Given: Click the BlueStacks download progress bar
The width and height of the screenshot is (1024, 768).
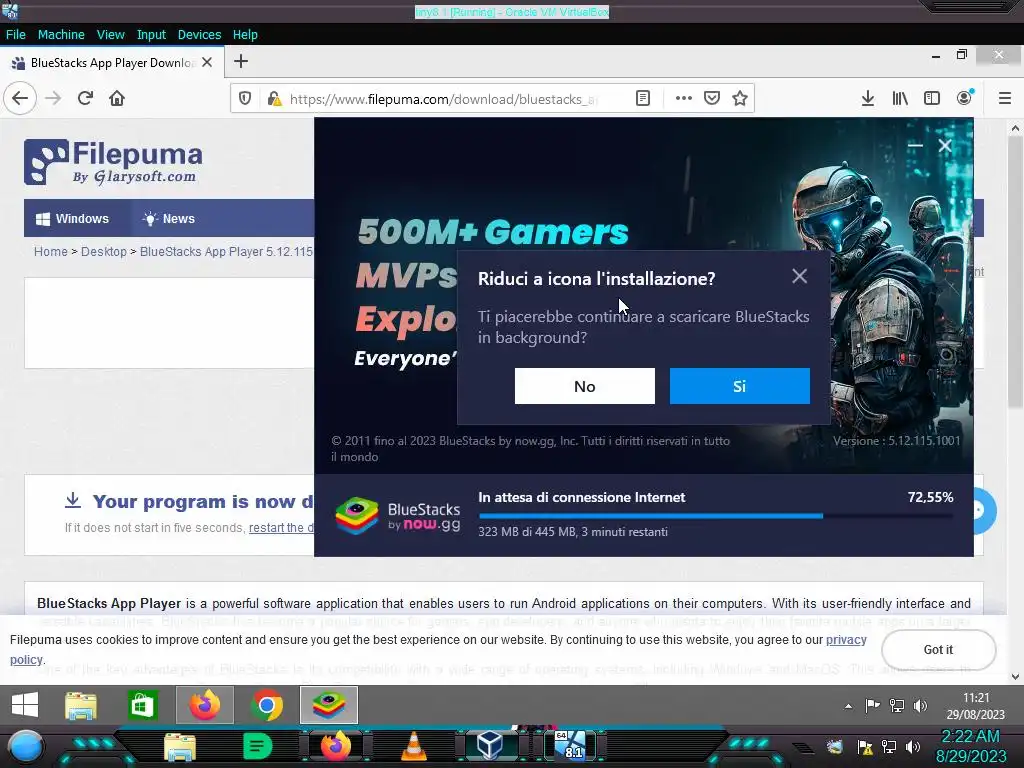Looking at the screenshot, I should click(716, 516).
